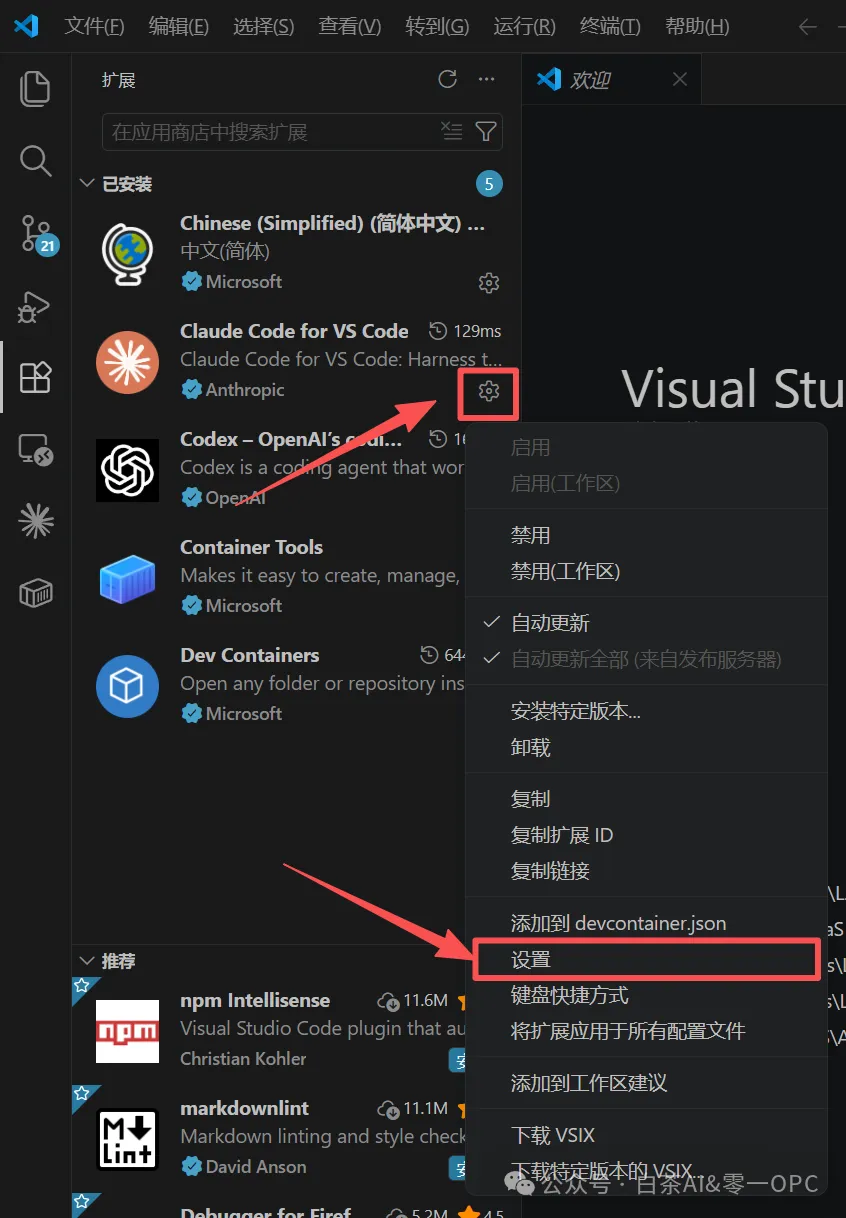Select the markdownlint extension logo

click(x=128, y=1139)
